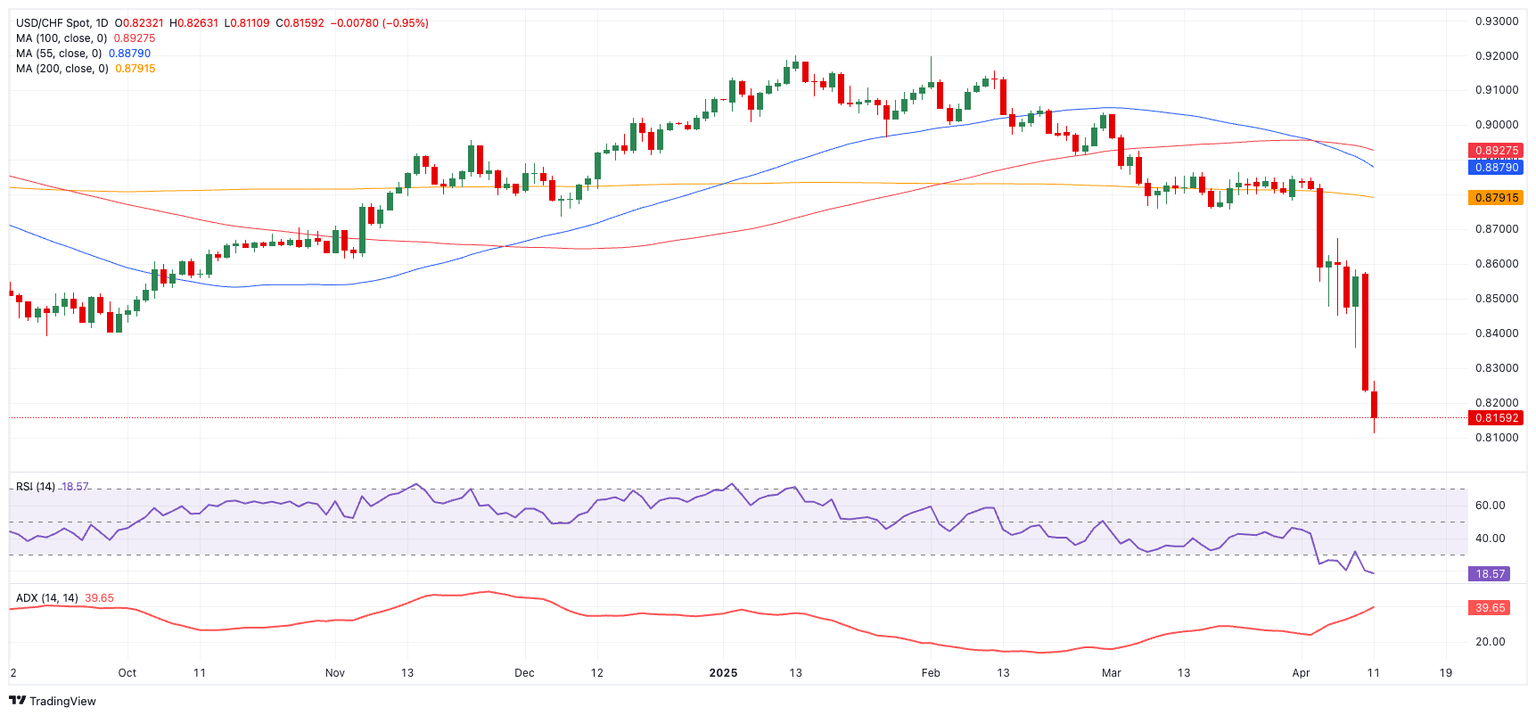Click the 2025 label on time axis
Screen dimensions: 1536x716
coord(721,673)
